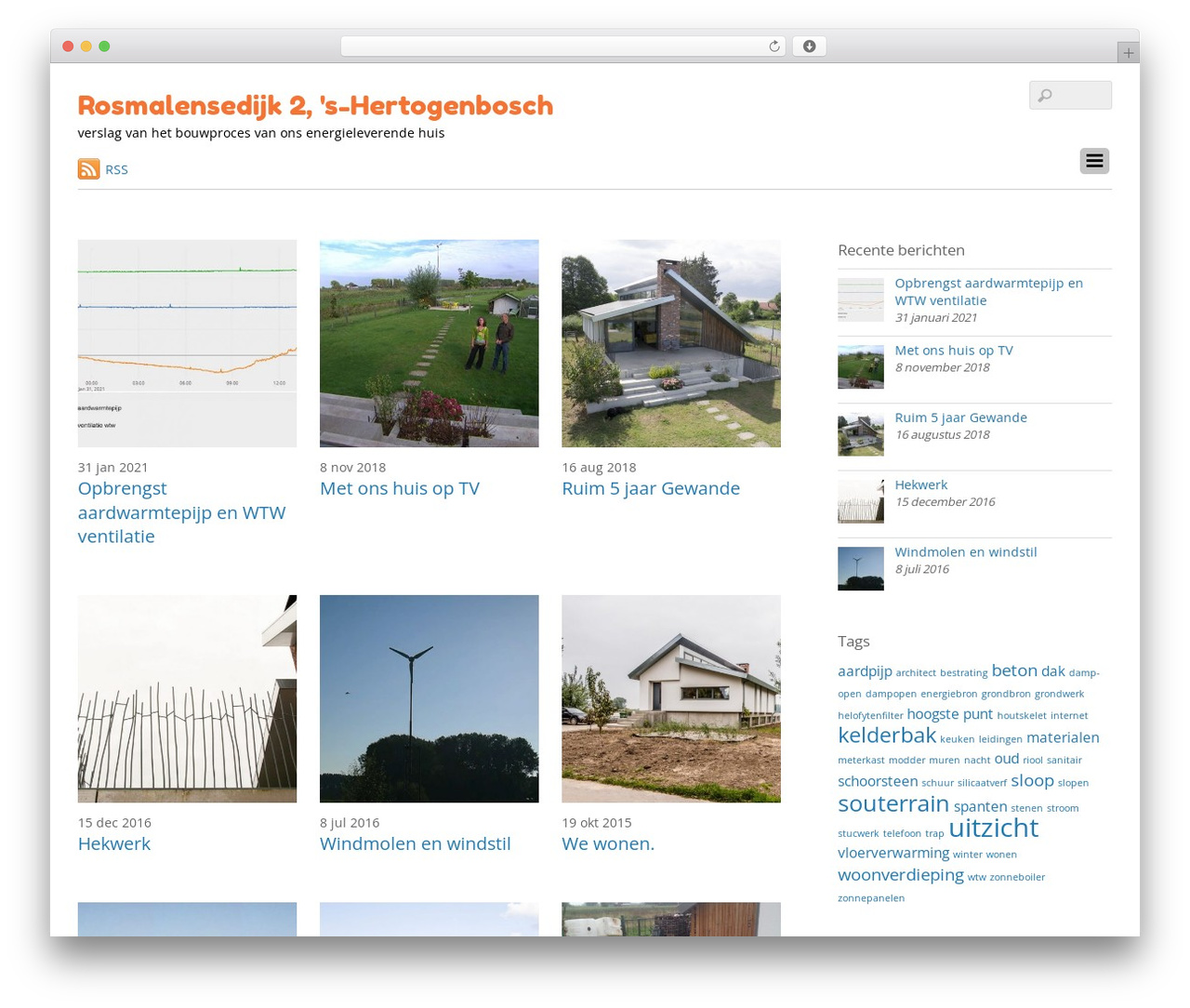Open the RSS text link
The image size is (1190, 1008).
click(116, 169)
